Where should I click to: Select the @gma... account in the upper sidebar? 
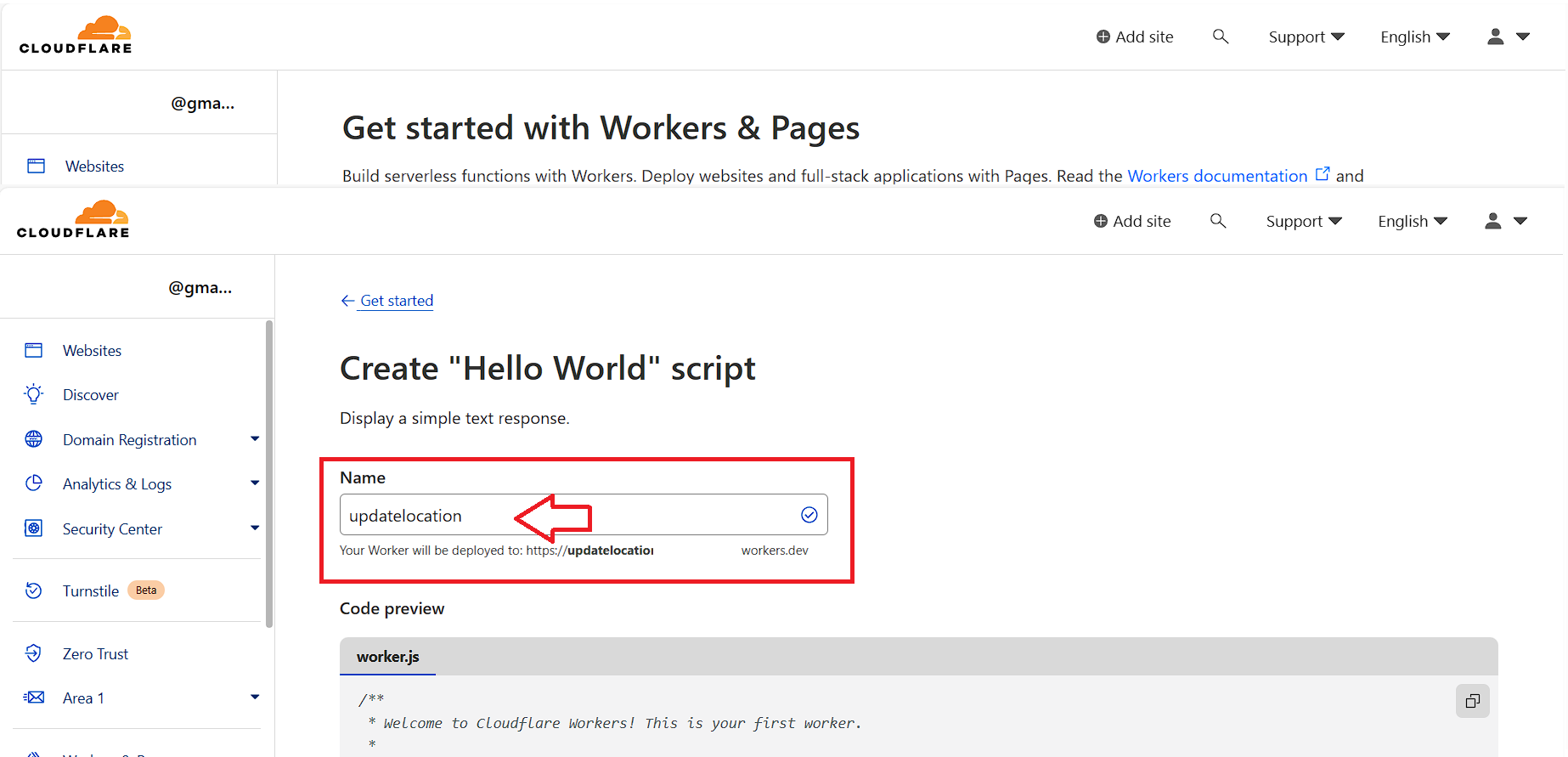click(202, 103)
